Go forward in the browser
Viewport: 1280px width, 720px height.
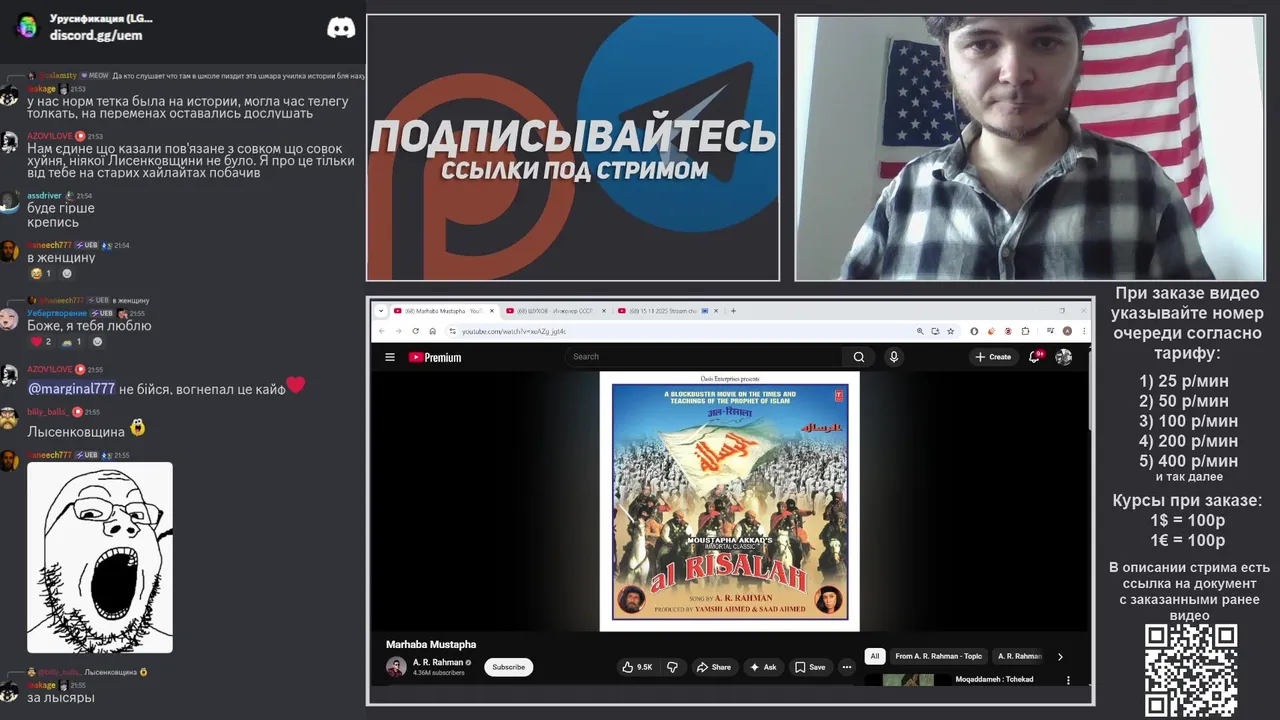tap(398, 331)
